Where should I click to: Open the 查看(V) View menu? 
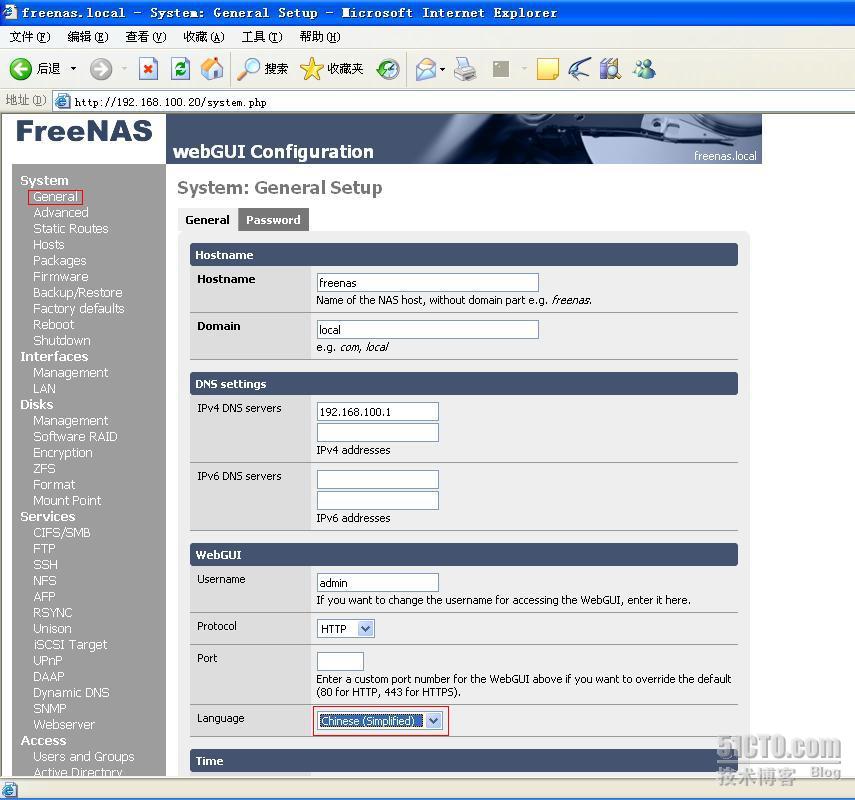[146, 37]
